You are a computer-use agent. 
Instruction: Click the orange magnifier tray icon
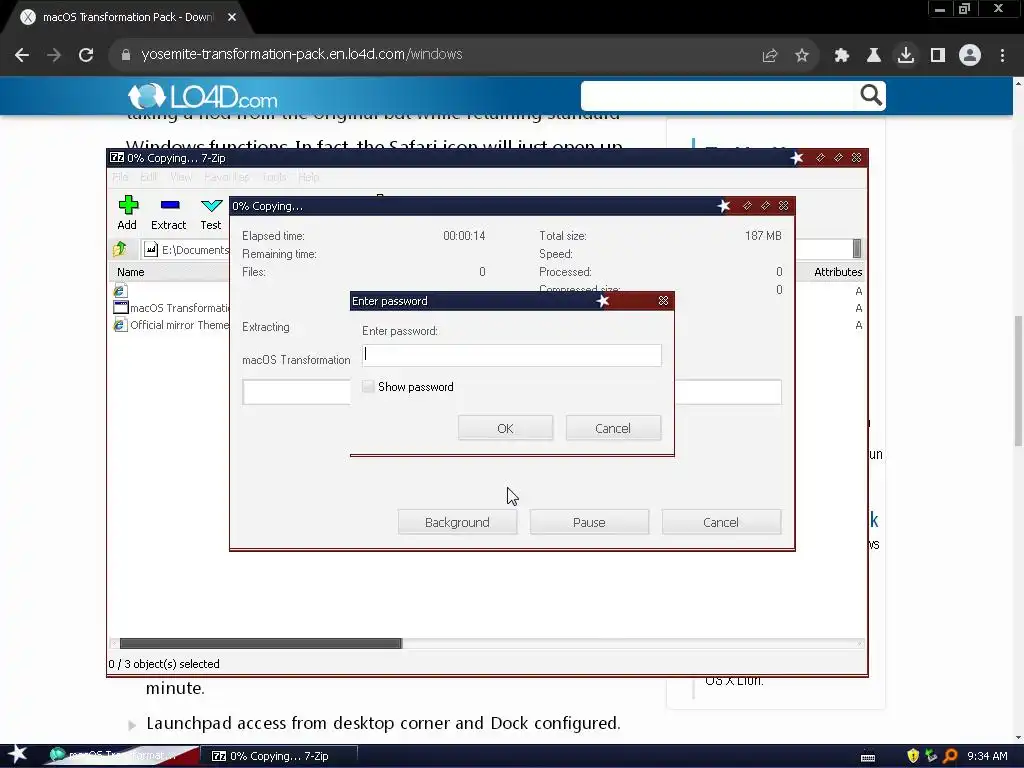(950, 756)
